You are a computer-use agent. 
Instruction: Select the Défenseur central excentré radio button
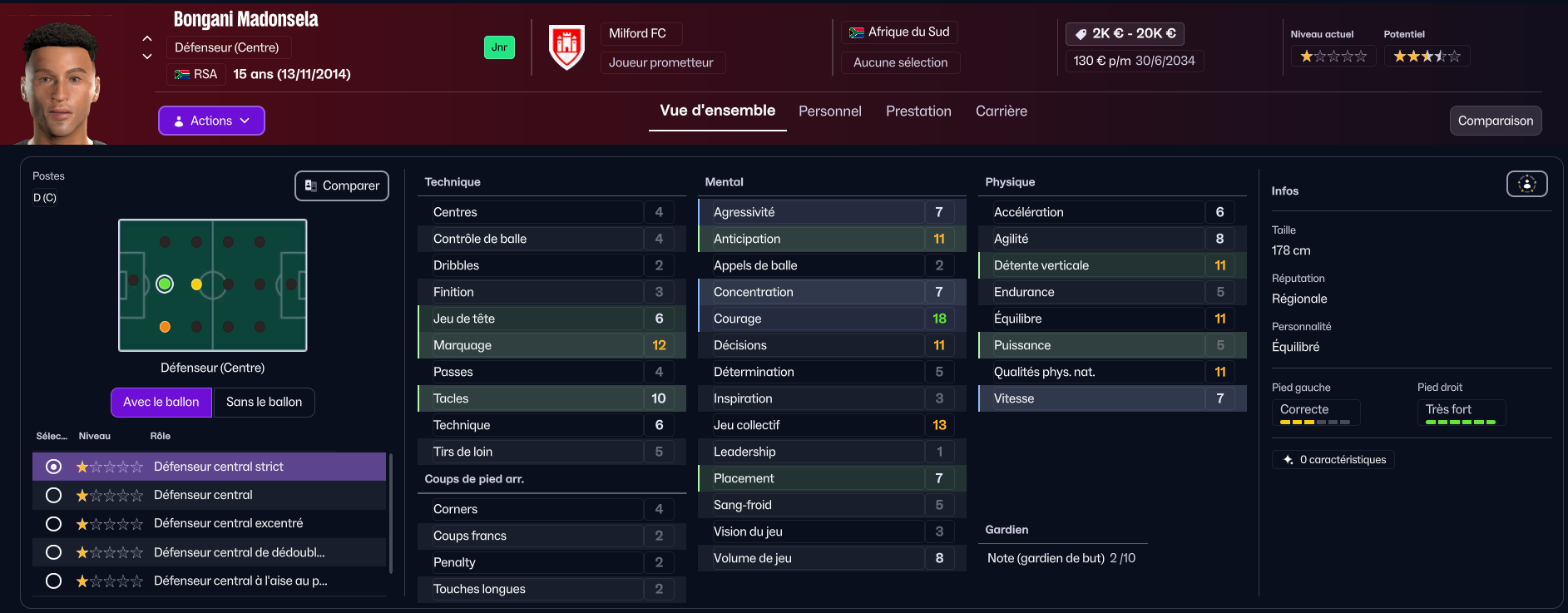(53, 524)
